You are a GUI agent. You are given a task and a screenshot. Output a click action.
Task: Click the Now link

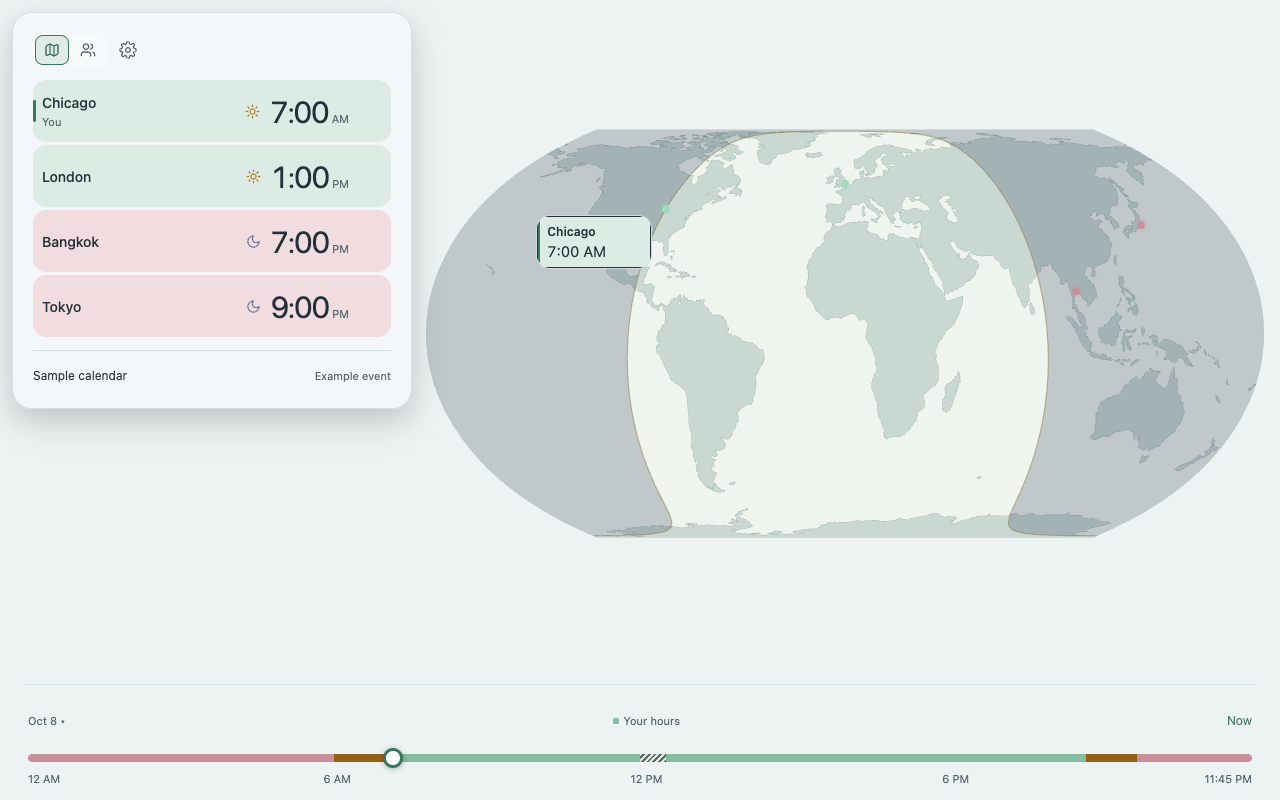click(x=1239, y=721)
